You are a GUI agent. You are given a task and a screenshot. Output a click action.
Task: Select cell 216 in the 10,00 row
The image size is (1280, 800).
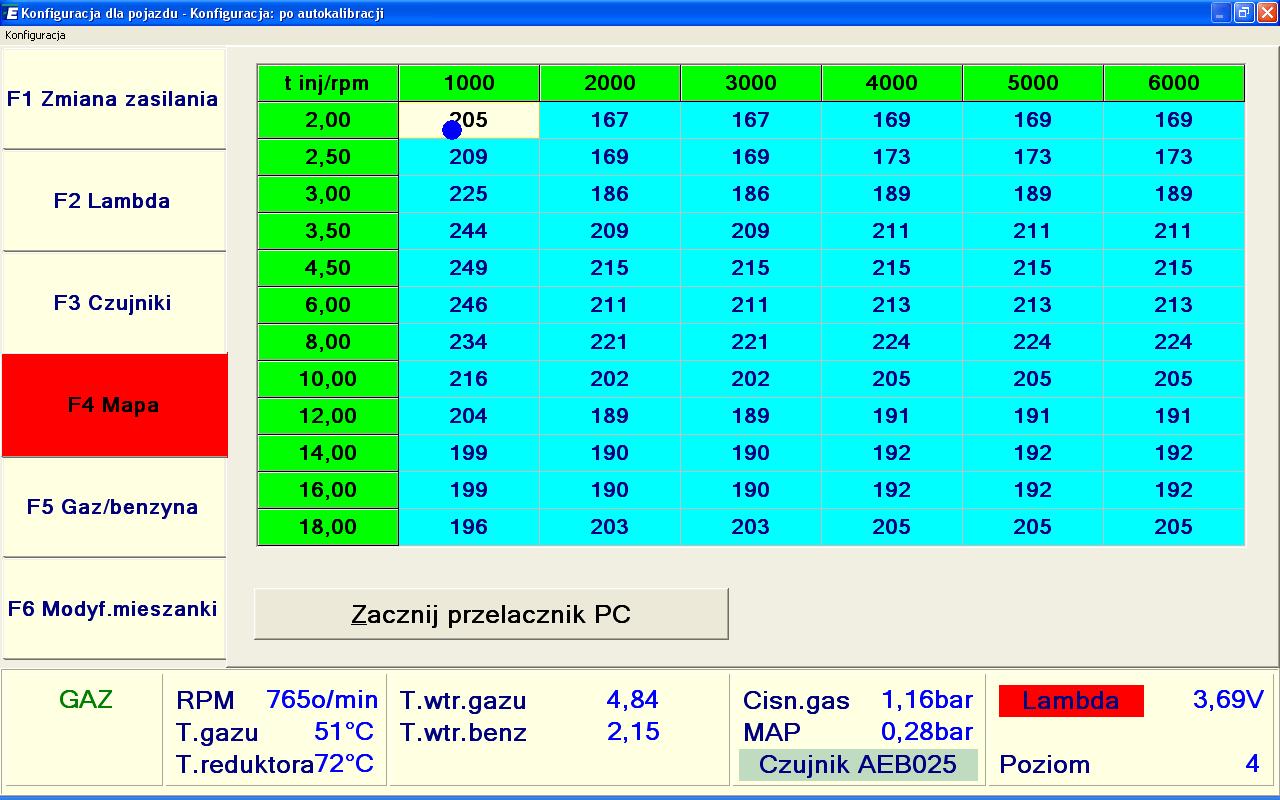[x=469, y=379]
